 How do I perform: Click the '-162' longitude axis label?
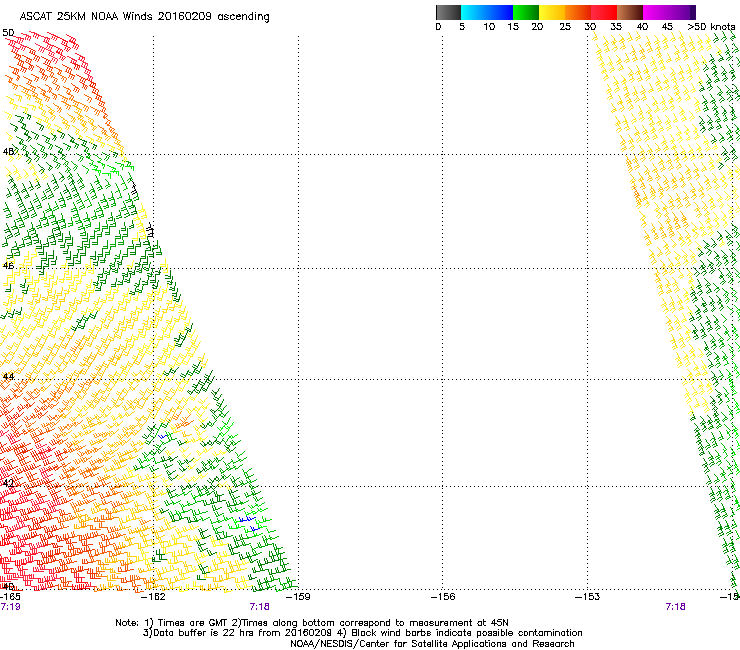click(153, 597)
